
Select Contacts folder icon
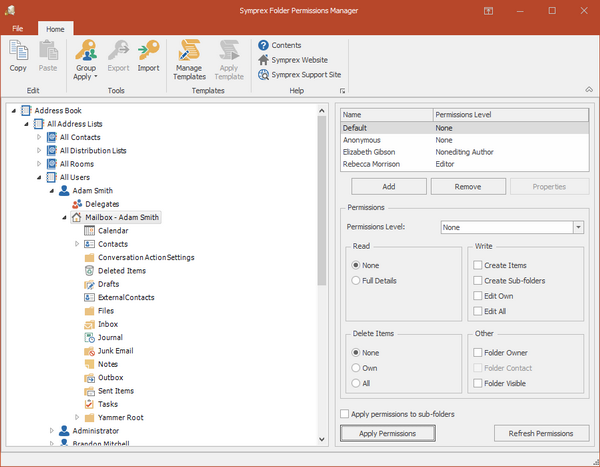tap(89, 244)
